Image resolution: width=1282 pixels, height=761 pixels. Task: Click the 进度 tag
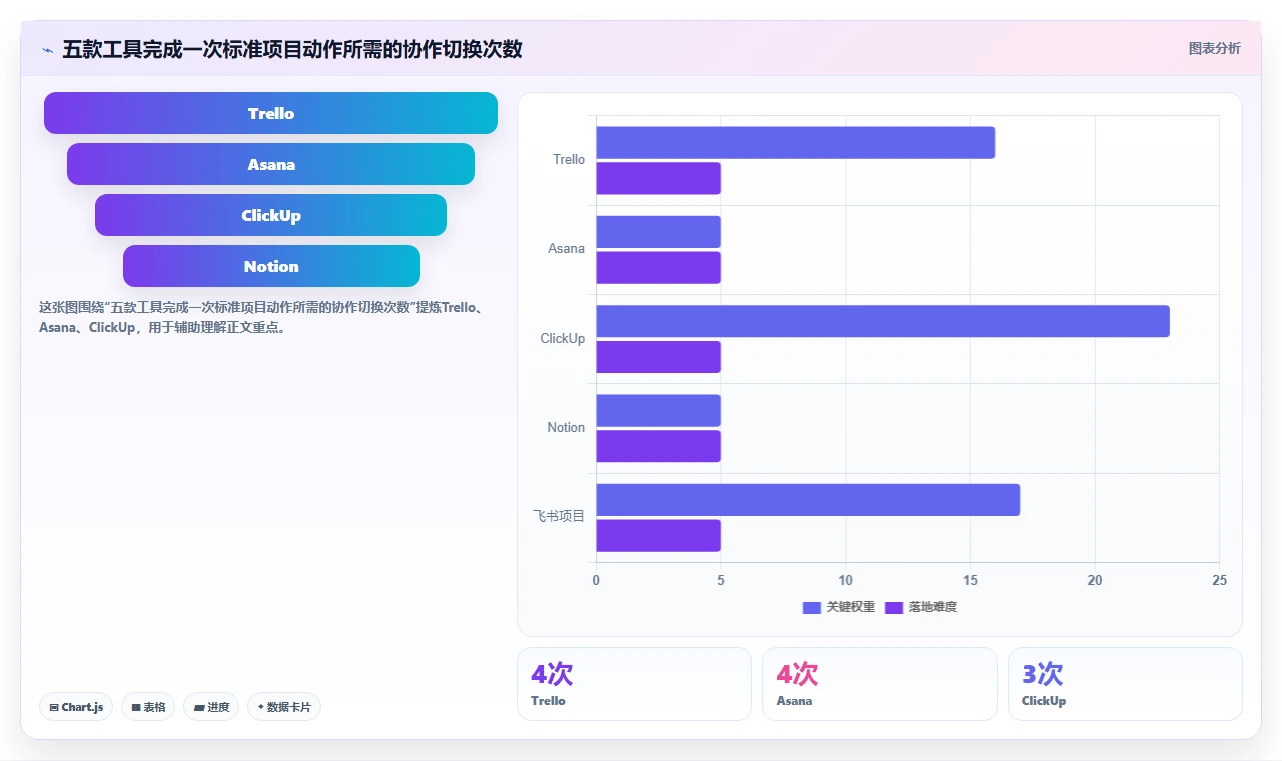pos(211,707)
